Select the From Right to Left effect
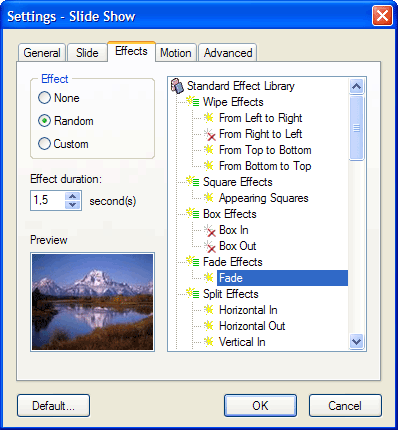398x430 pixels. [260, 134]
